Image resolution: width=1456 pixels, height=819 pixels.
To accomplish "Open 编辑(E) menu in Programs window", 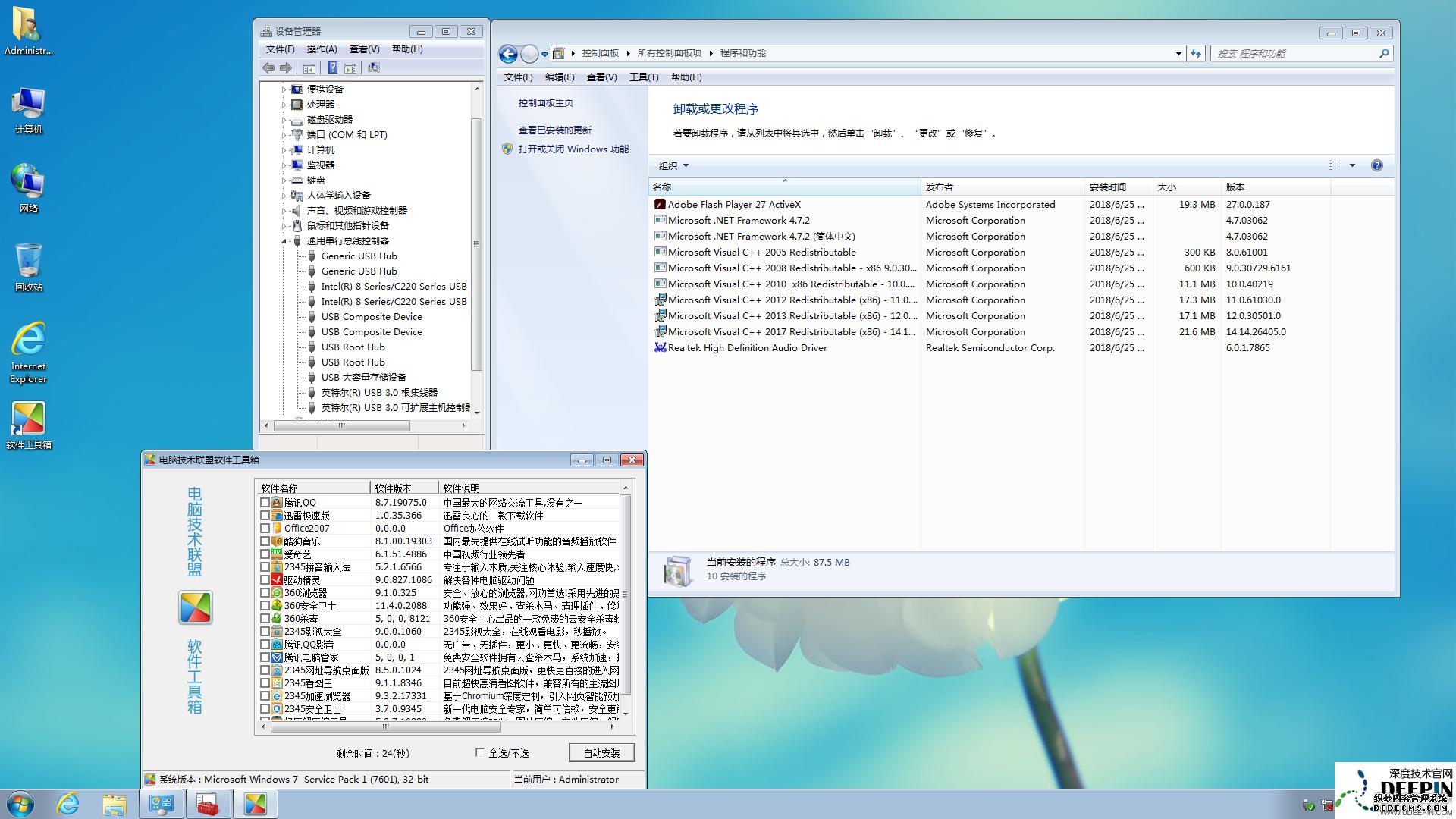I will pyautogui.click(x=560, y=77).
